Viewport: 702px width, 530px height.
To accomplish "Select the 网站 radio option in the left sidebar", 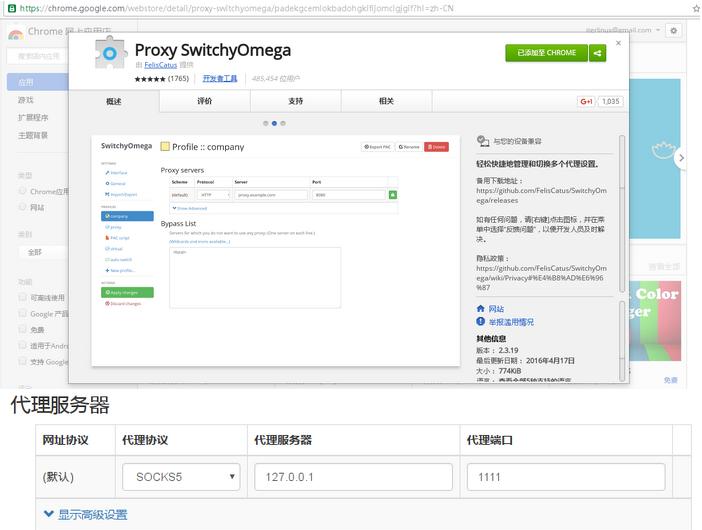I will [22, 207].
